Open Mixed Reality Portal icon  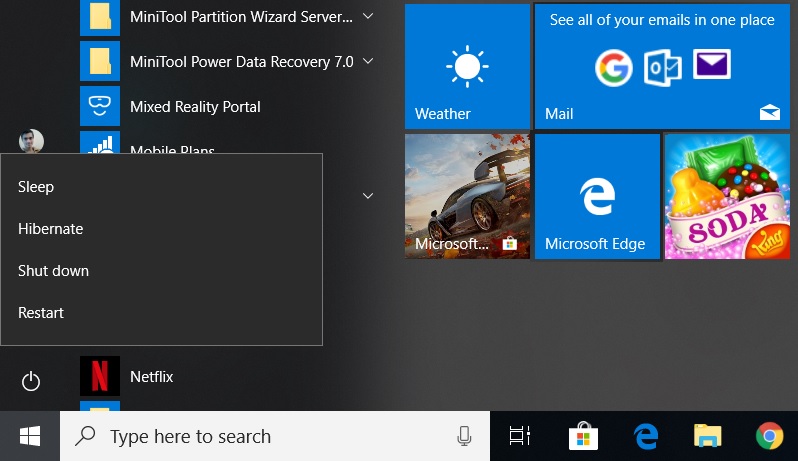(100, 106)
